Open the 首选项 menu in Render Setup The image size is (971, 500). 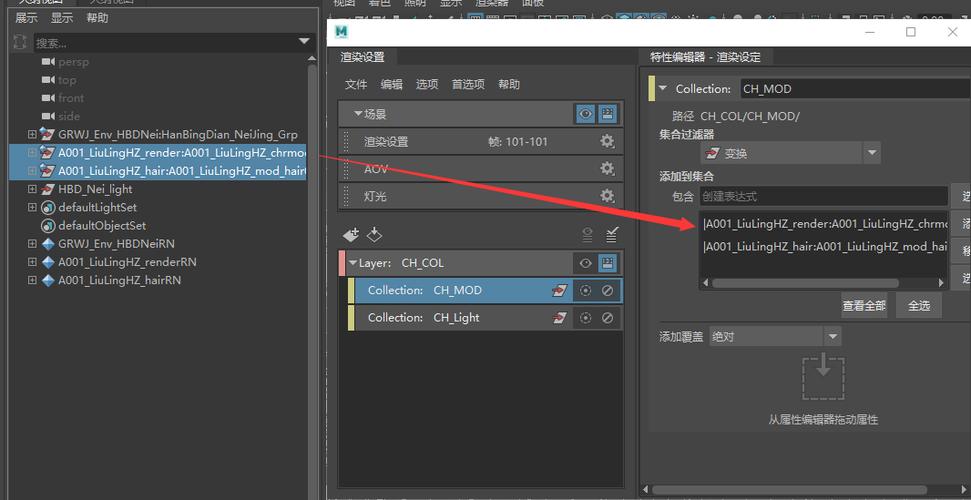tap(468, 84)
